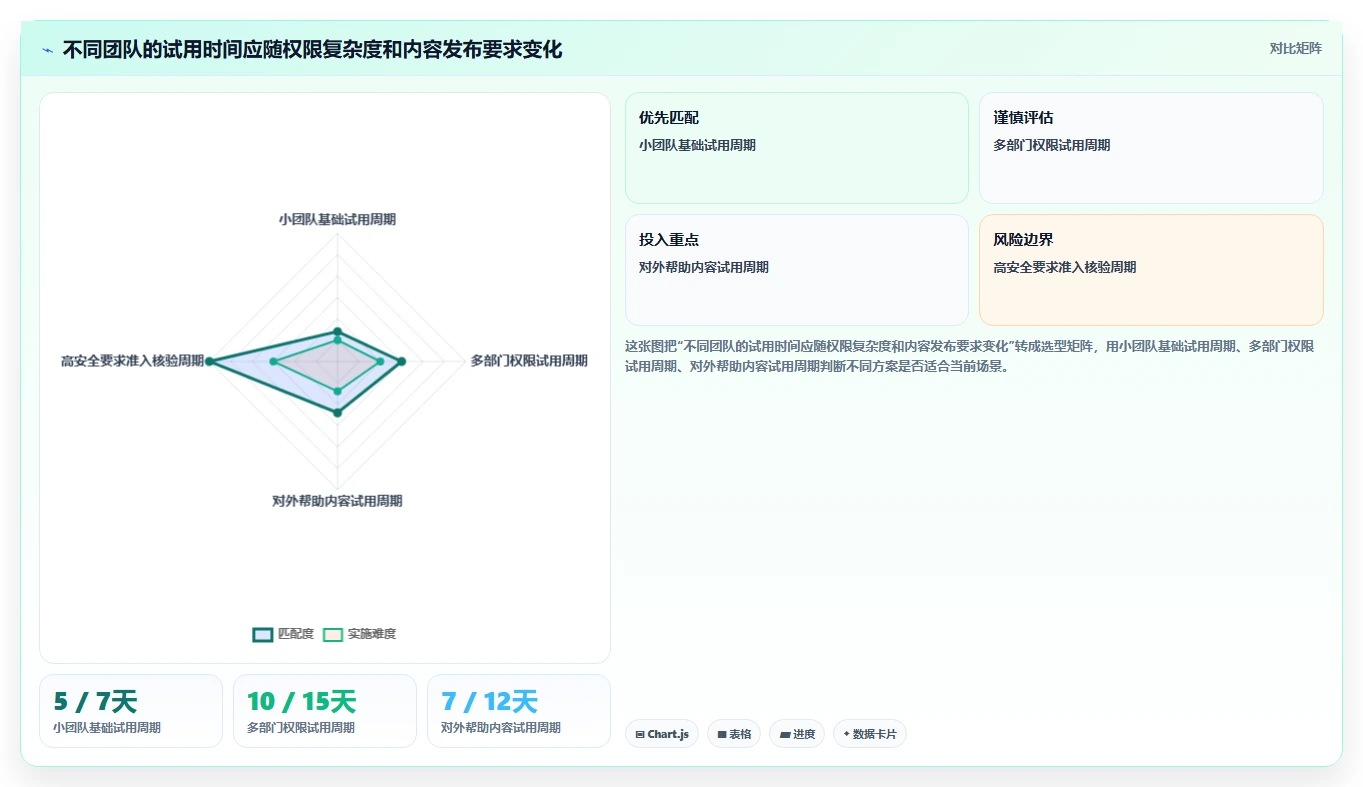Click the Chart.js tag
The height and width of the screenshot is (787, 1363).
click(x=662, y=734)
